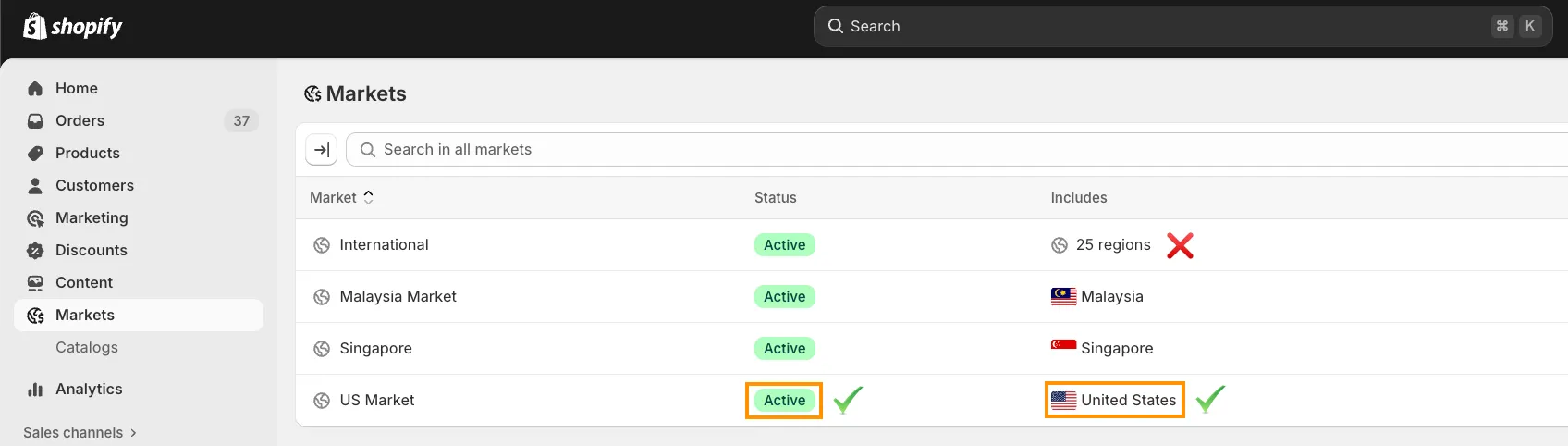1568x446 pixels.
Task: Click the Shopify logo
Action: 72,27
